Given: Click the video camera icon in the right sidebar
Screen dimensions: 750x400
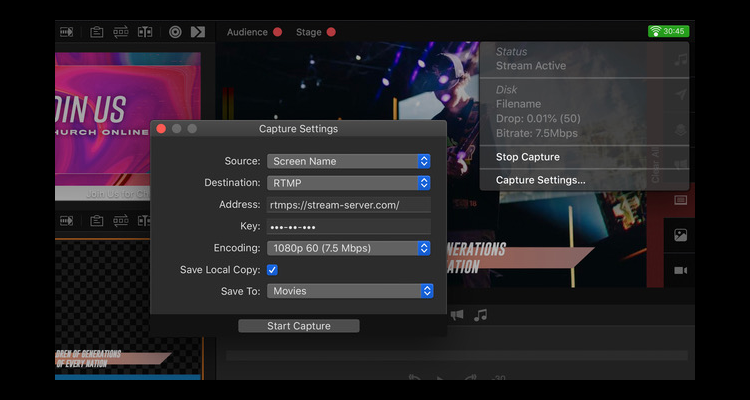Looking at the screenshot, I should pos(681,271).
